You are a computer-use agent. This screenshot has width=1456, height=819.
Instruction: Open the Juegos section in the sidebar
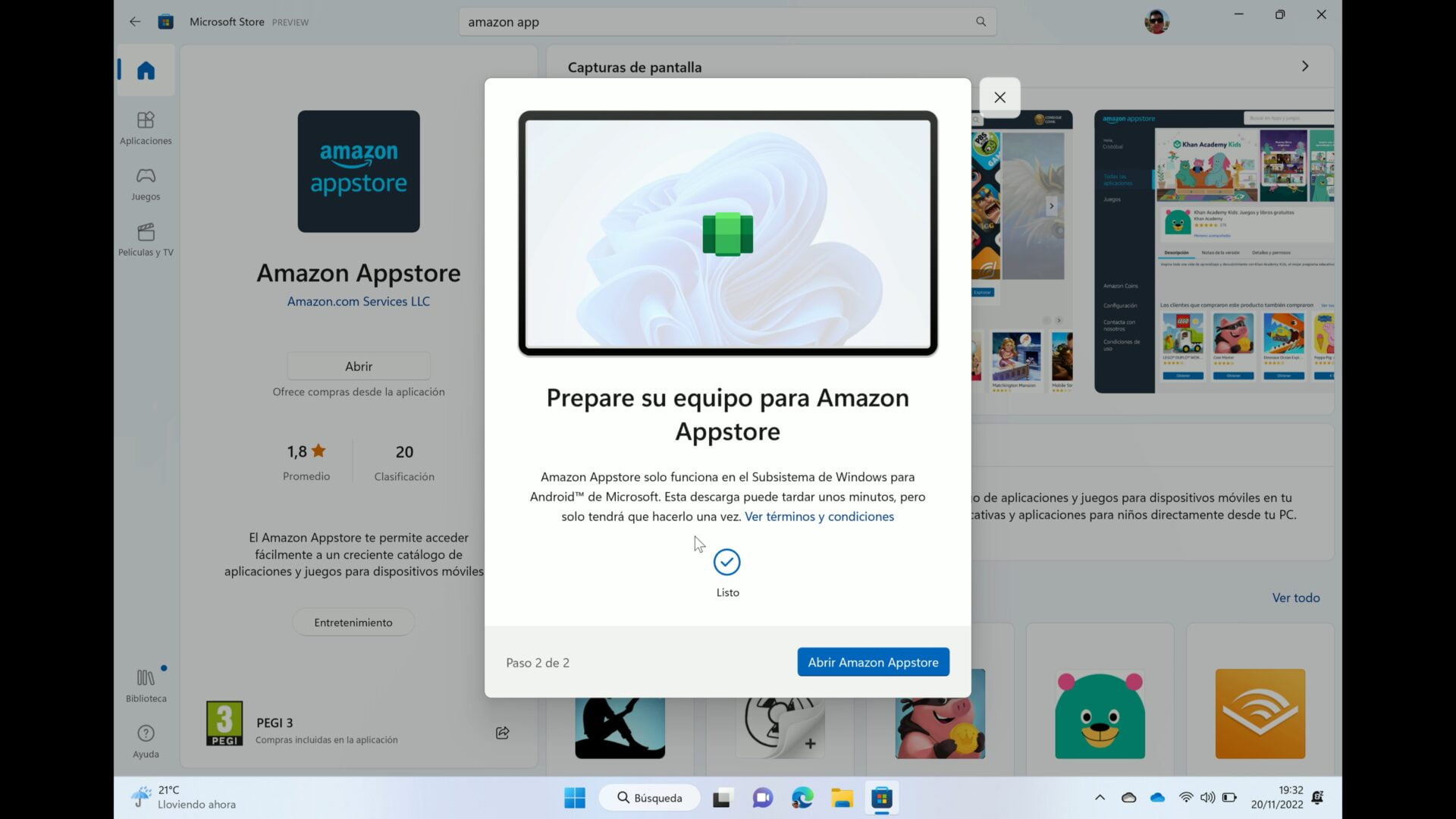point(145,183)
